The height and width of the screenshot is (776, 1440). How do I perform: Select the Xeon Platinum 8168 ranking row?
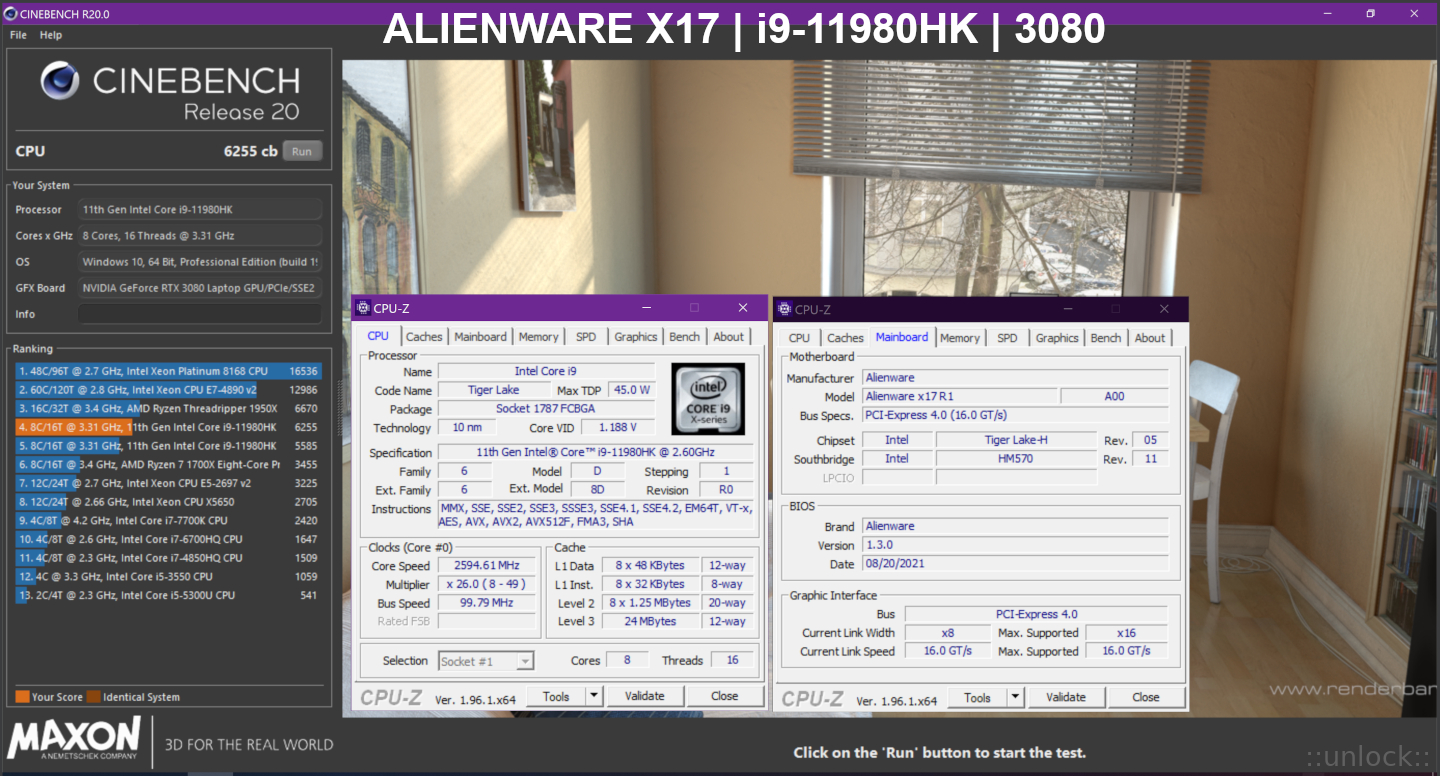click(x=168, y=371)
